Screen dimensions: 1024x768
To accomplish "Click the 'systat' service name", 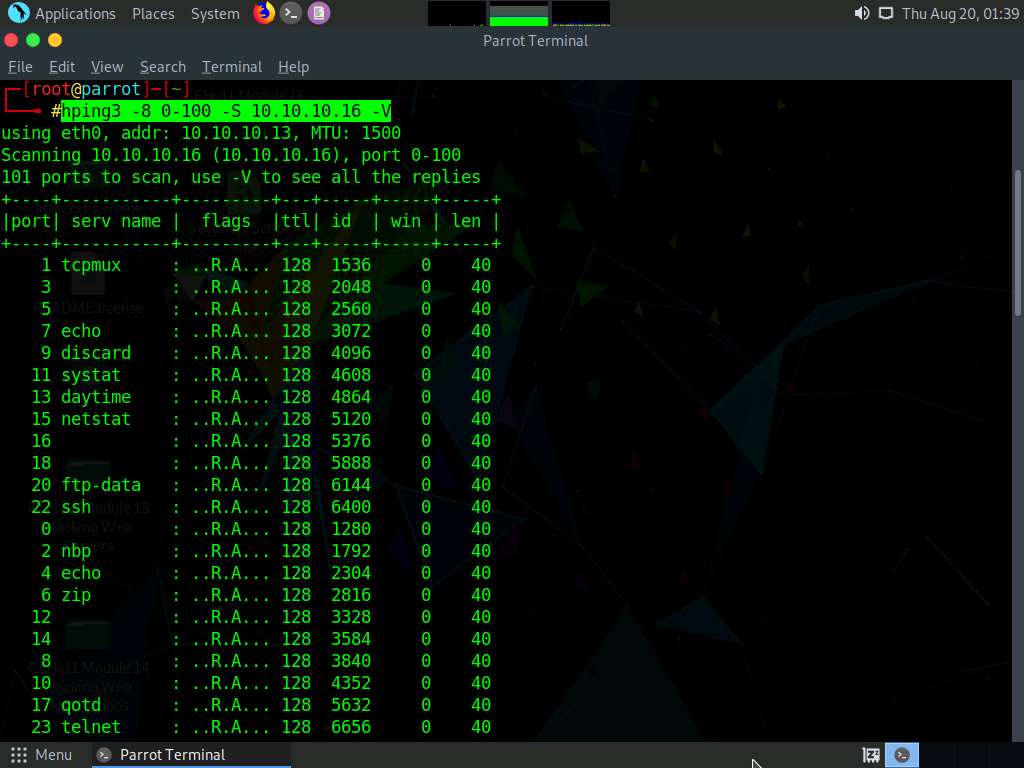I will click(x=91, y=376).
